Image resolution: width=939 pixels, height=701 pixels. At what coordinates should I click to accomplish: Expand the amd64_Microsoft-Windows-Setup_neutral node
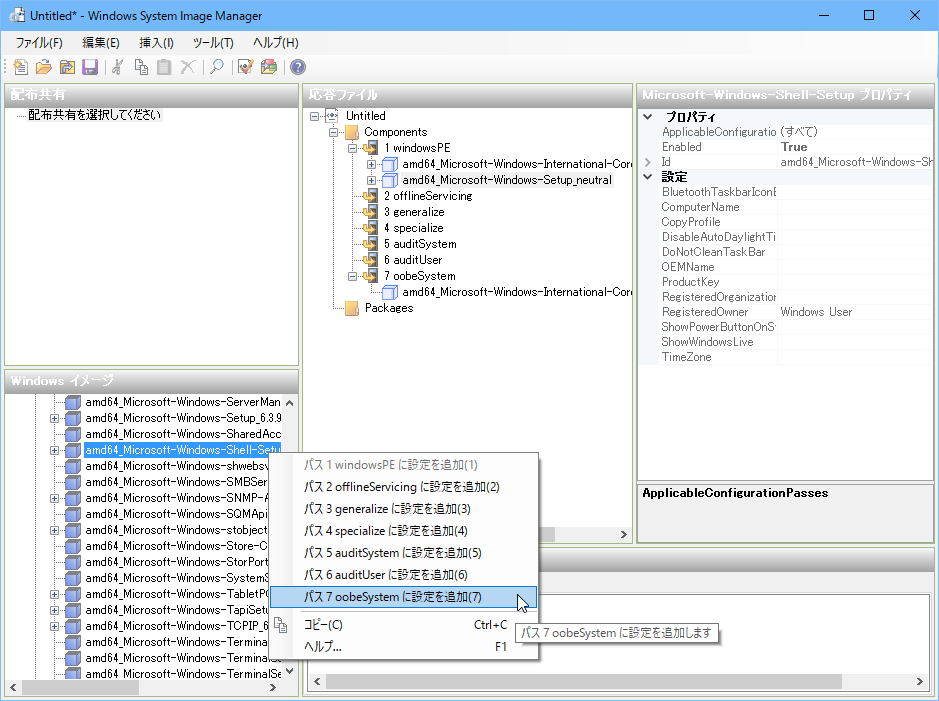(372, 180)
